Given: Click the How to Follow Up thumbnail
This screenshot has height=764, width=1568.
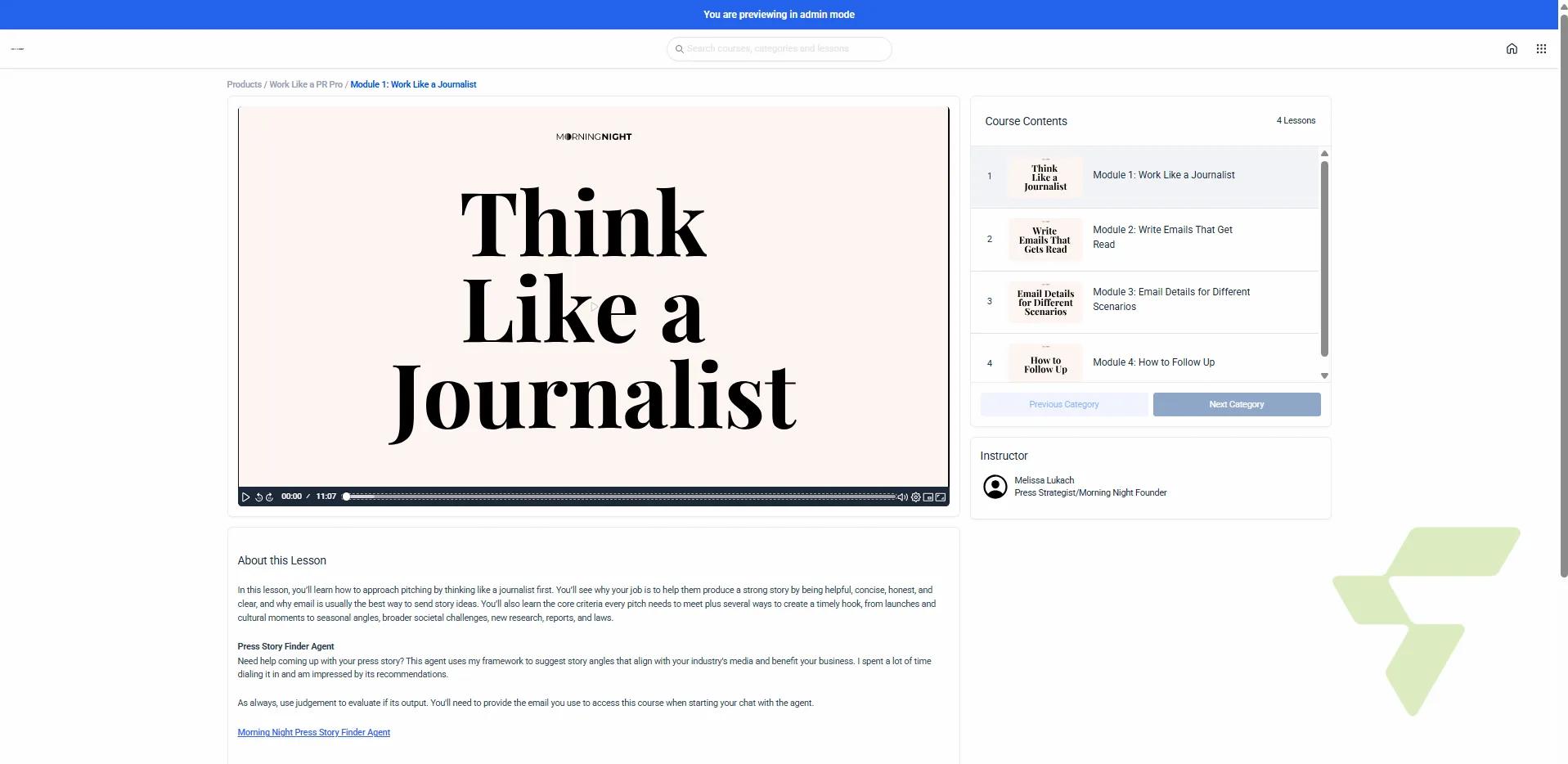Looking at the screenshot, I should 1045,363.
